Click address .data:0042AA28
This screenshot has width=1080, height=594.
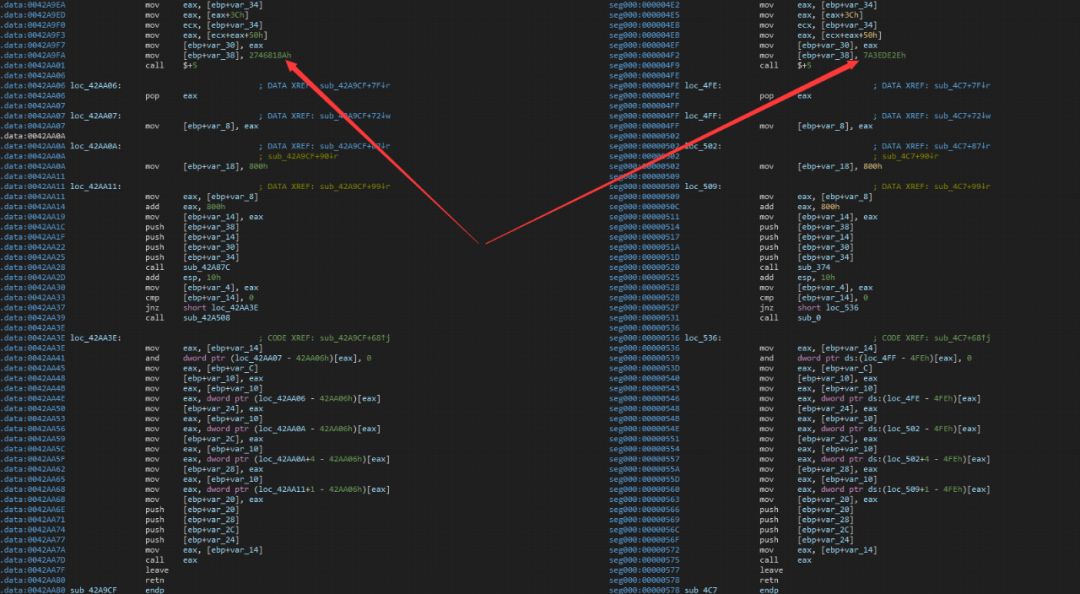[33, 267]
